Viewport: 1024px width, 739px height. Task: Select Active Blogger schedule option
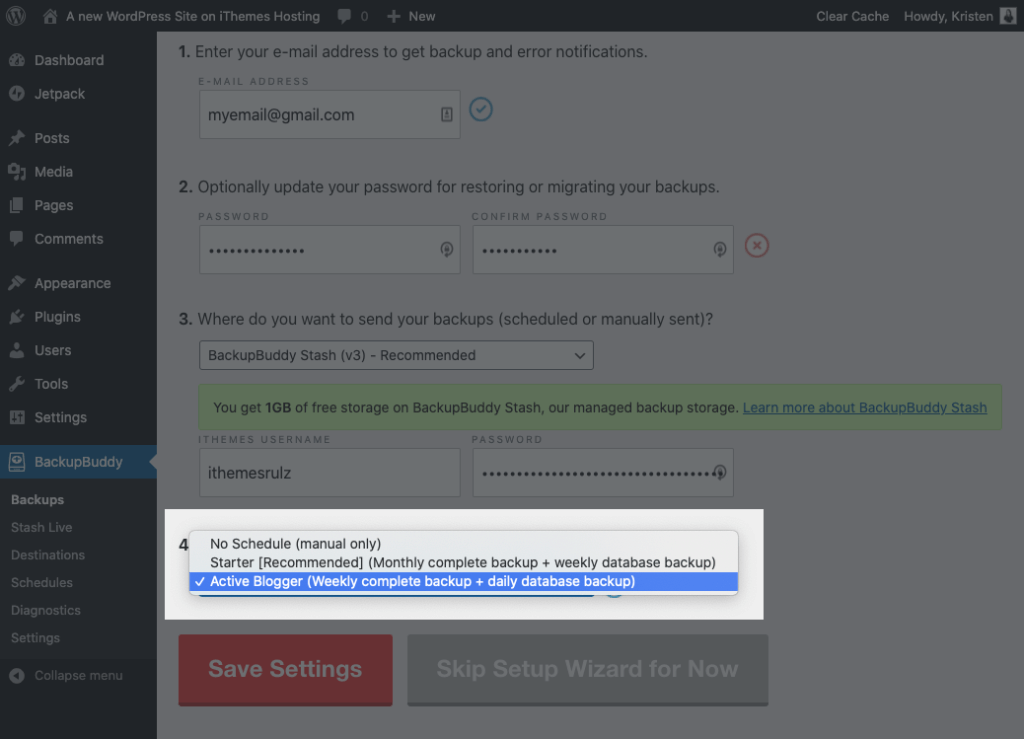pos(464,581)
